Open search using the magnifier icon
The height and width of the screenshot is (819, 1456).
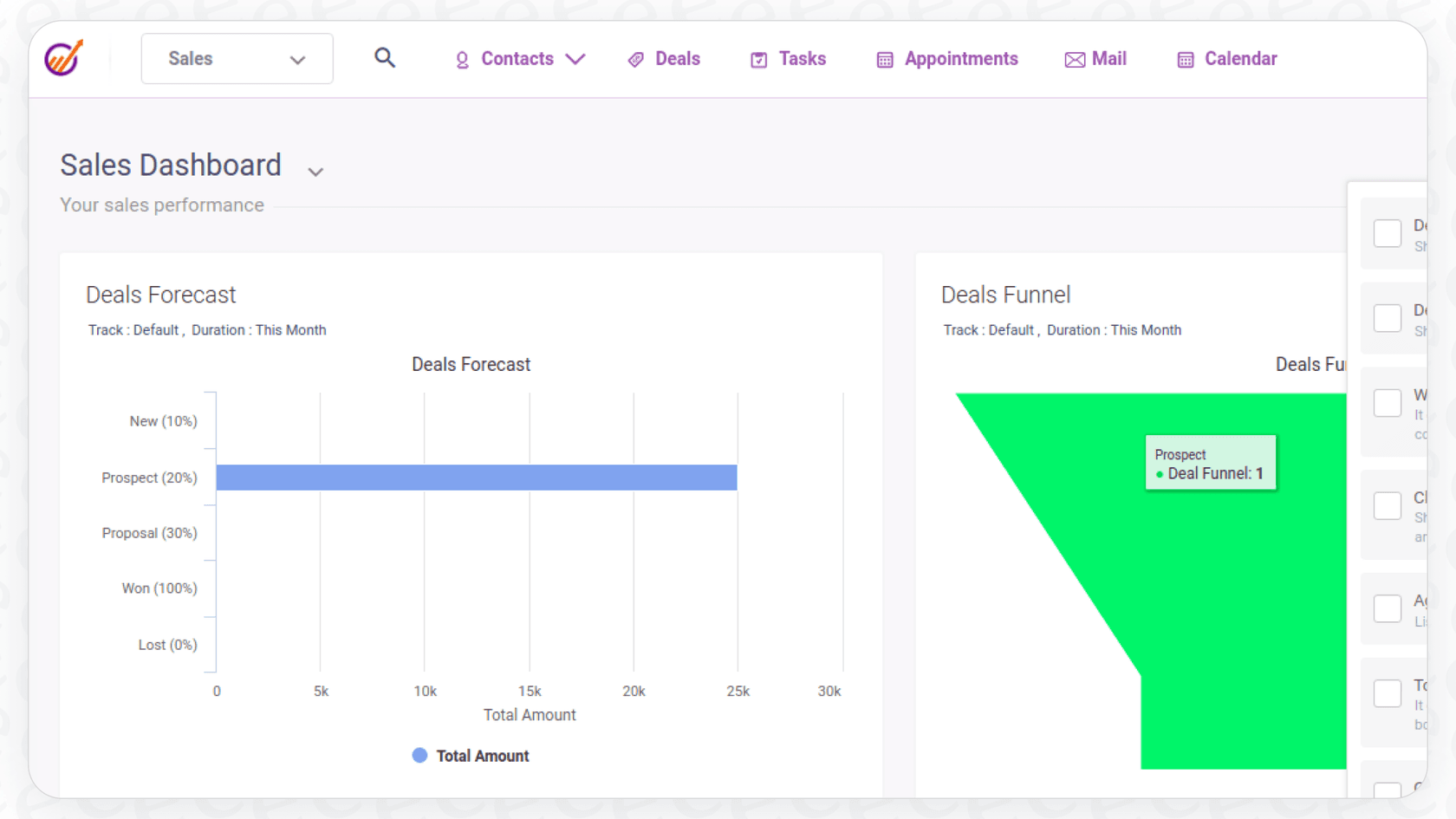click(385, 58)
